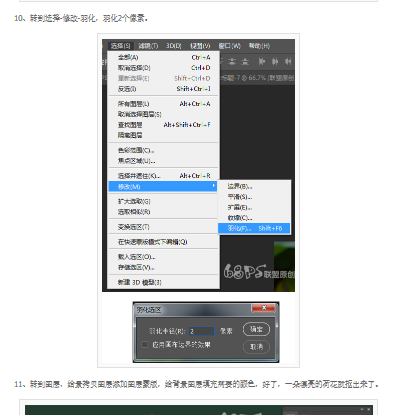This screenshot has height=415, width=410.
Task: Click the 未标题-7 @ 66.7% document tab
Action: [x=257, y=78]
